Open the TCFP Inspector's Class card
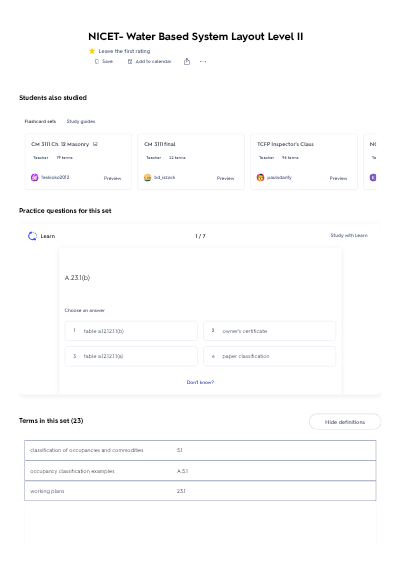 coord(304,161)
